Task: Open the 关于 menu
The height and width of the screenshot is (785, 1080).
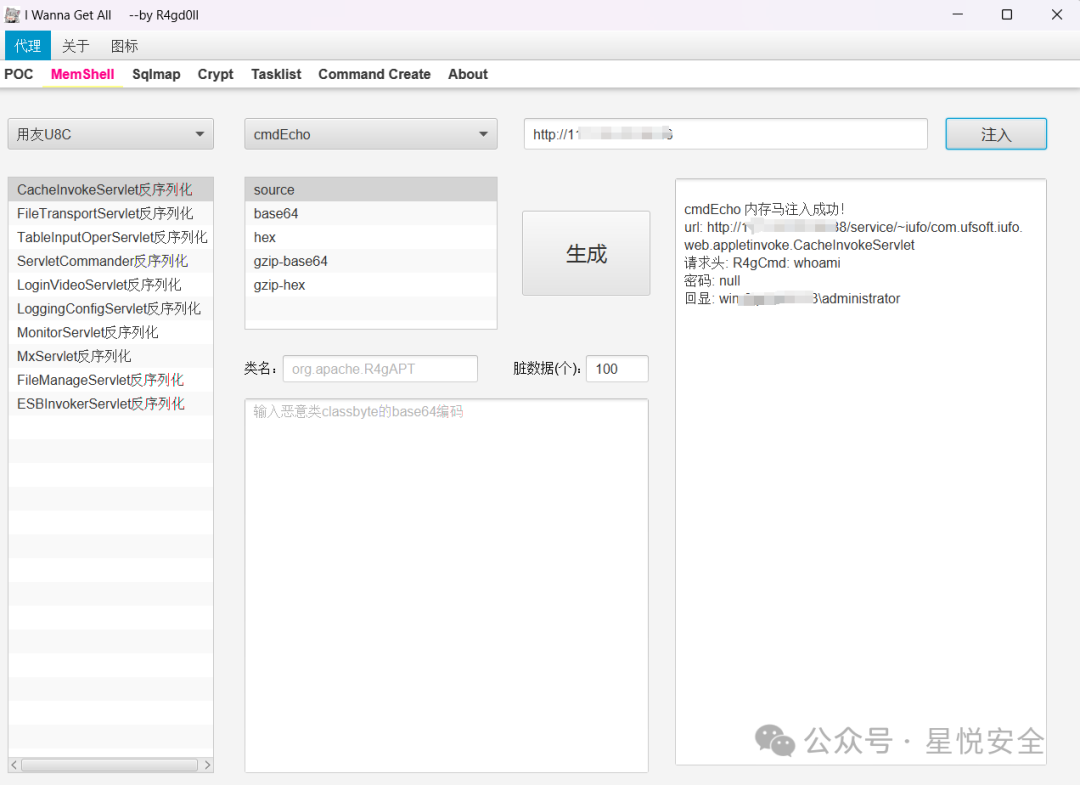Action: tap(76, 45)
